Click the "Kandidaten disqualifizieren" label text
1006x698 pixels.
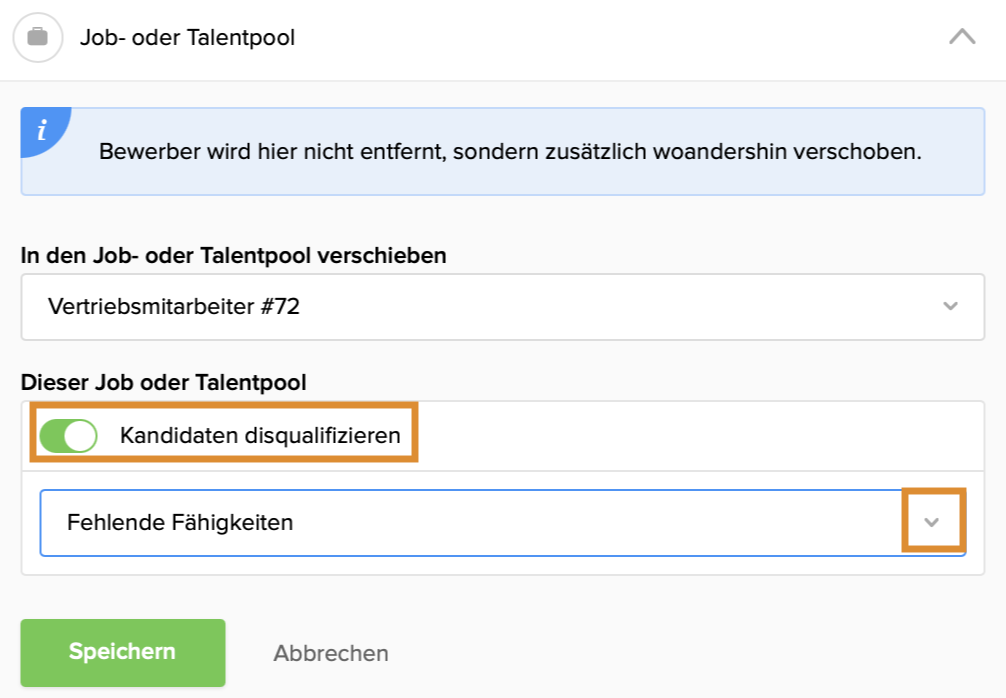tap(260, 436)
